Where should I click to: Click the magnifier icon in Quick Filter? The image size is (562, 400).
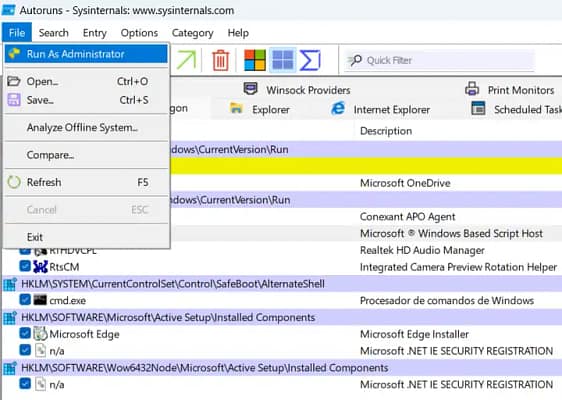click(355, 60)
